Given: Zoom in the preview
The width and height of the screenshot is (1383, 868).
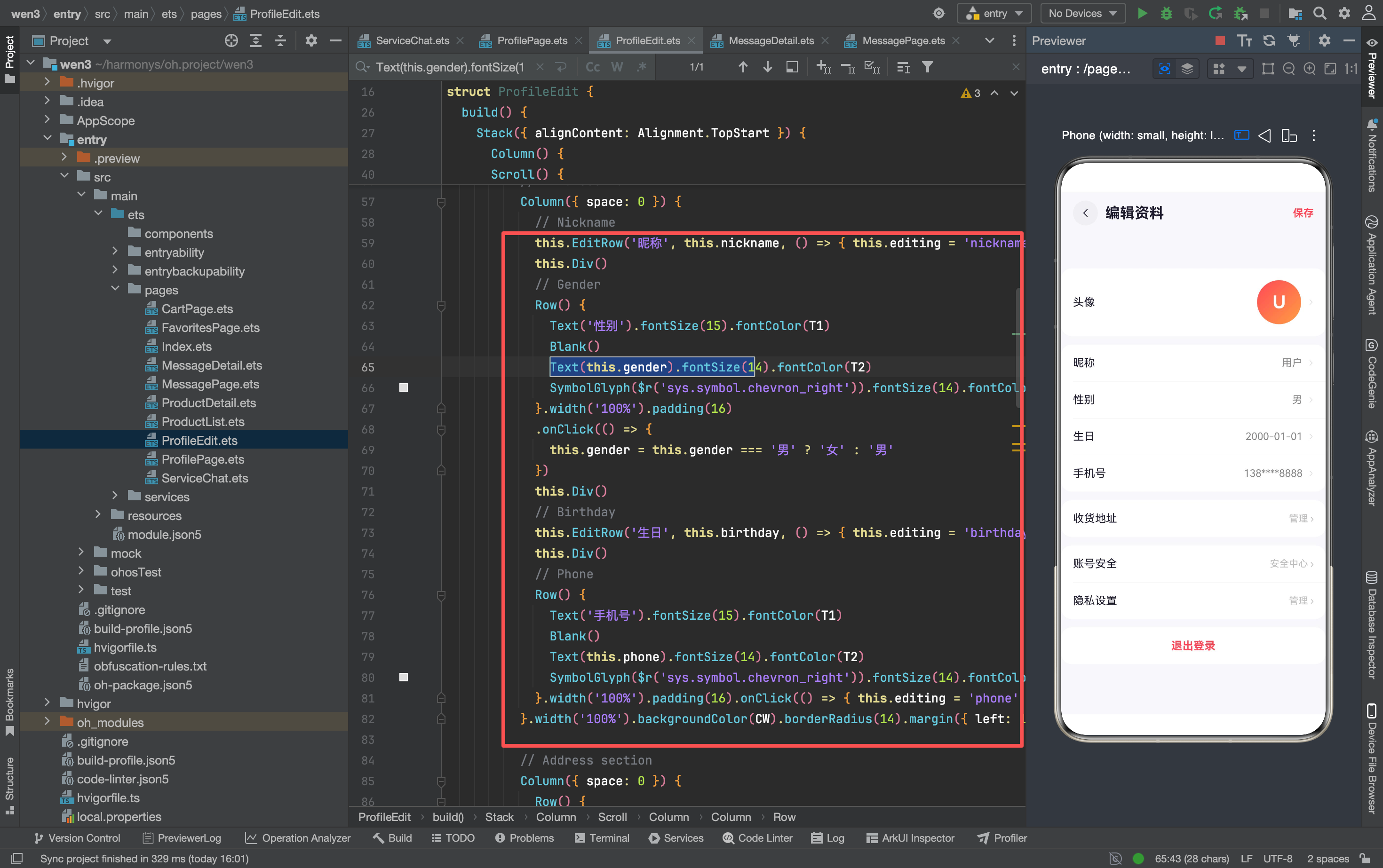Looking at the screenshot, I should (1309, 69).
